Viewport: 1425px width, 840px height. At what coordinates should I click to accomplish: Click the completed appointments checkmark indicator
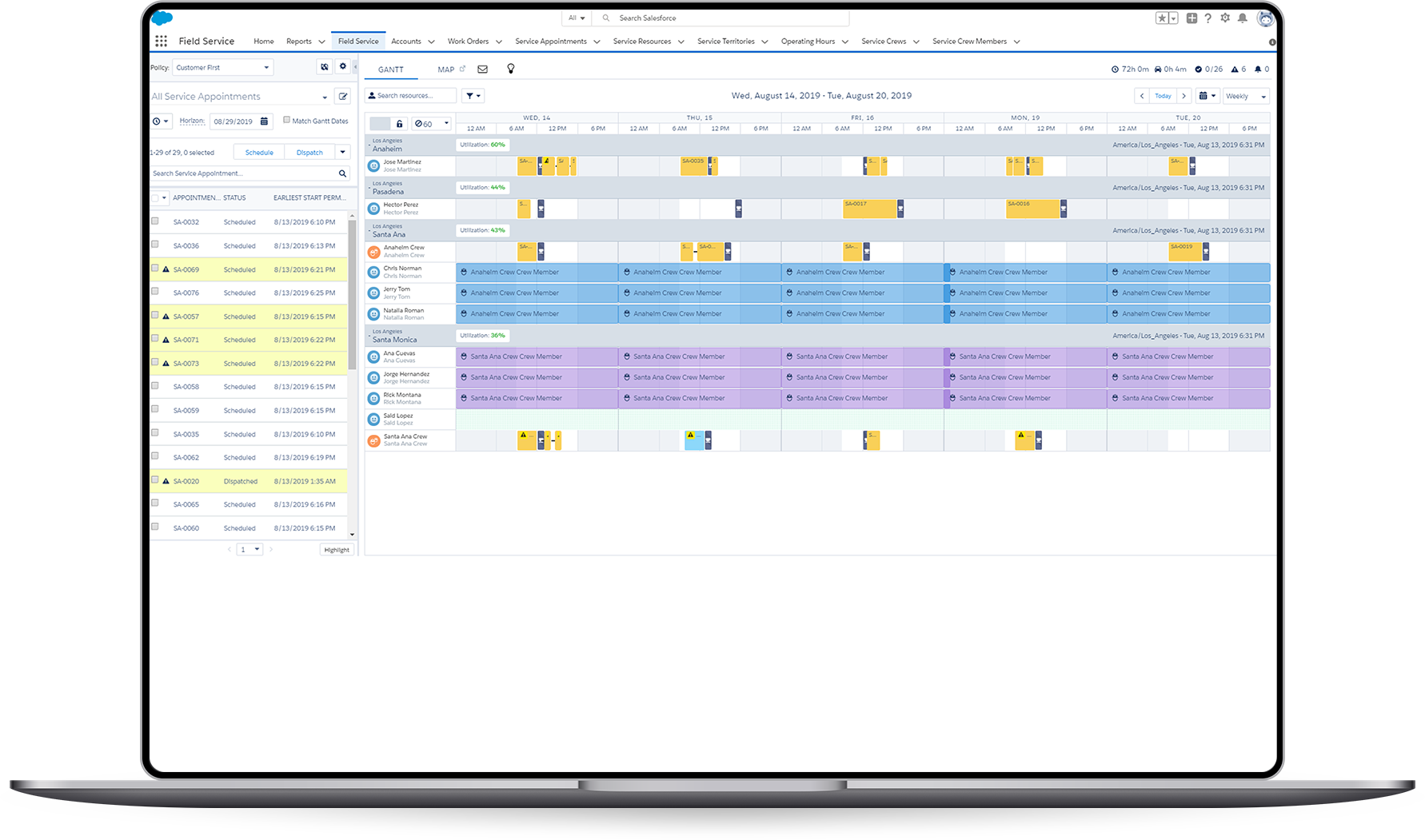pos(1208,70)
